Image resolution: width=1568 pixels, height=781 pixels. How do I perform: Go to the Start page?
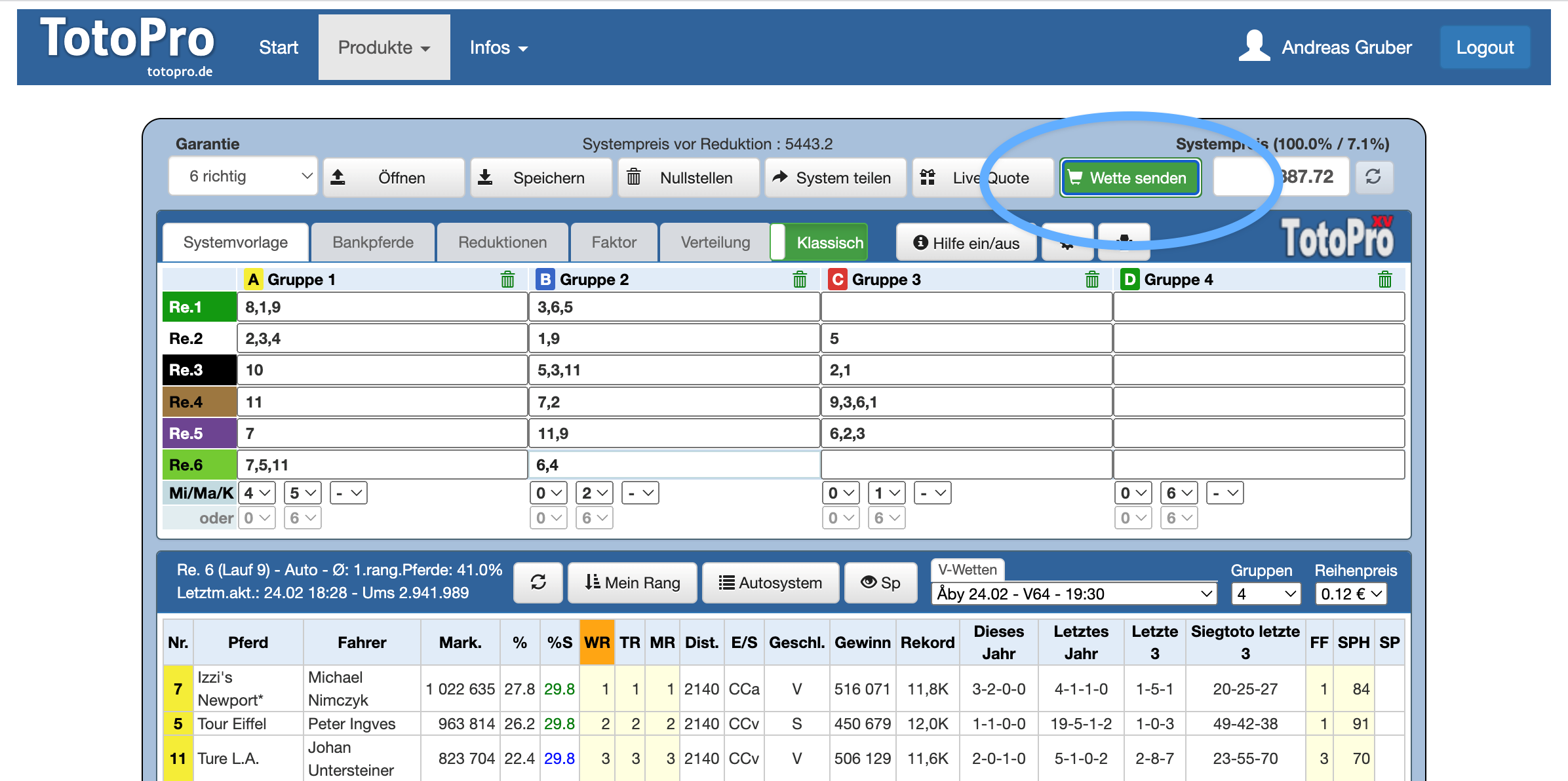[x=279, y=47]
